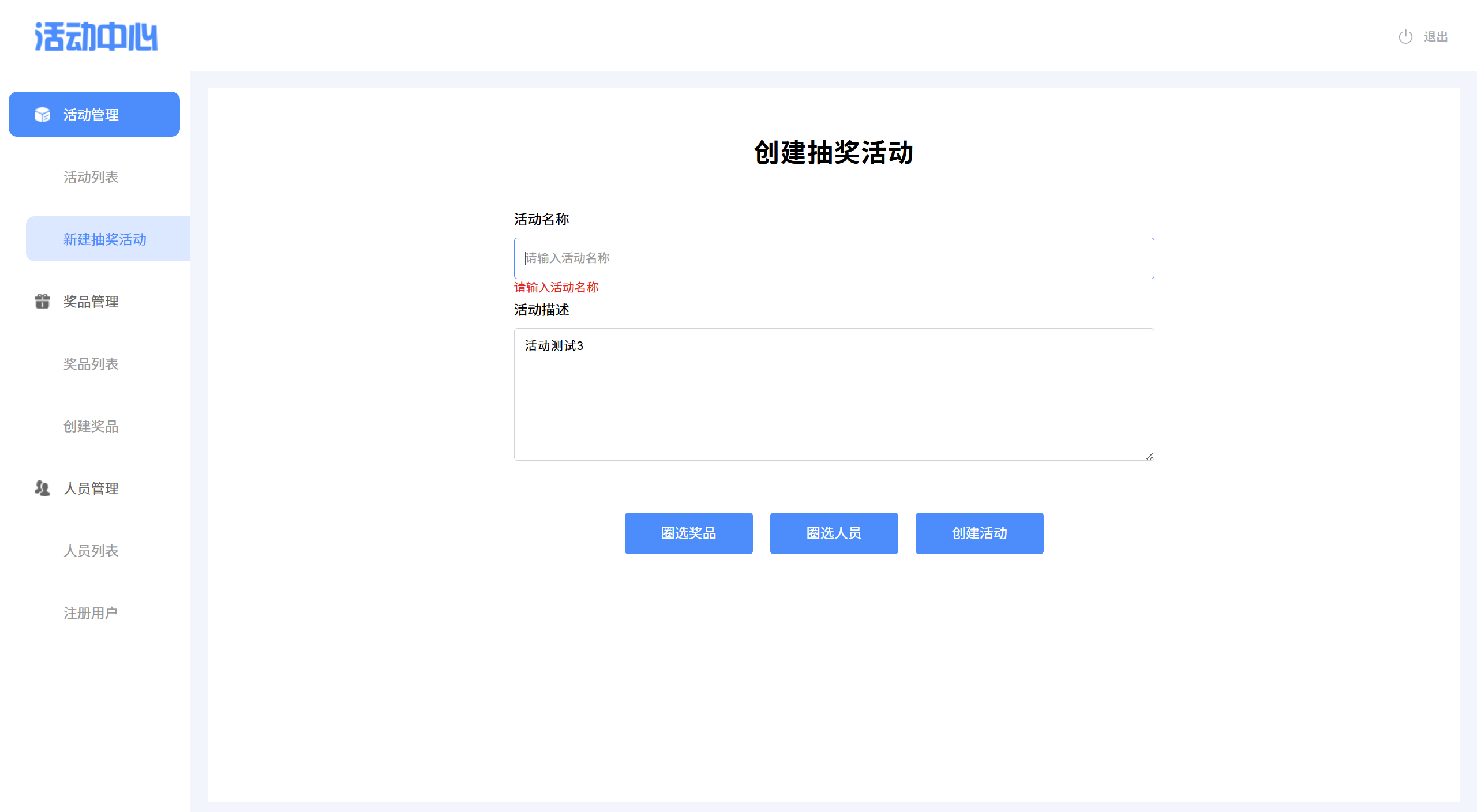Screen dimensions: 1477x812
Task: Click the 活动中心 logo
Action: click(x=96, y=37)
